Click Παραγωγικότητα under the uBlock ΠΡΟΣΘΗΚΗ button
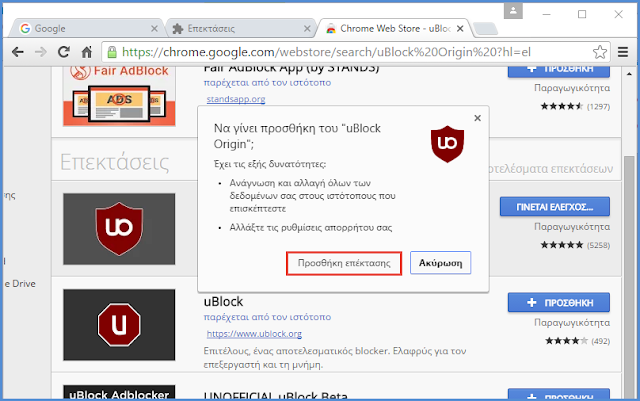This screenshot has width=640, height=401. pos(572,323)
